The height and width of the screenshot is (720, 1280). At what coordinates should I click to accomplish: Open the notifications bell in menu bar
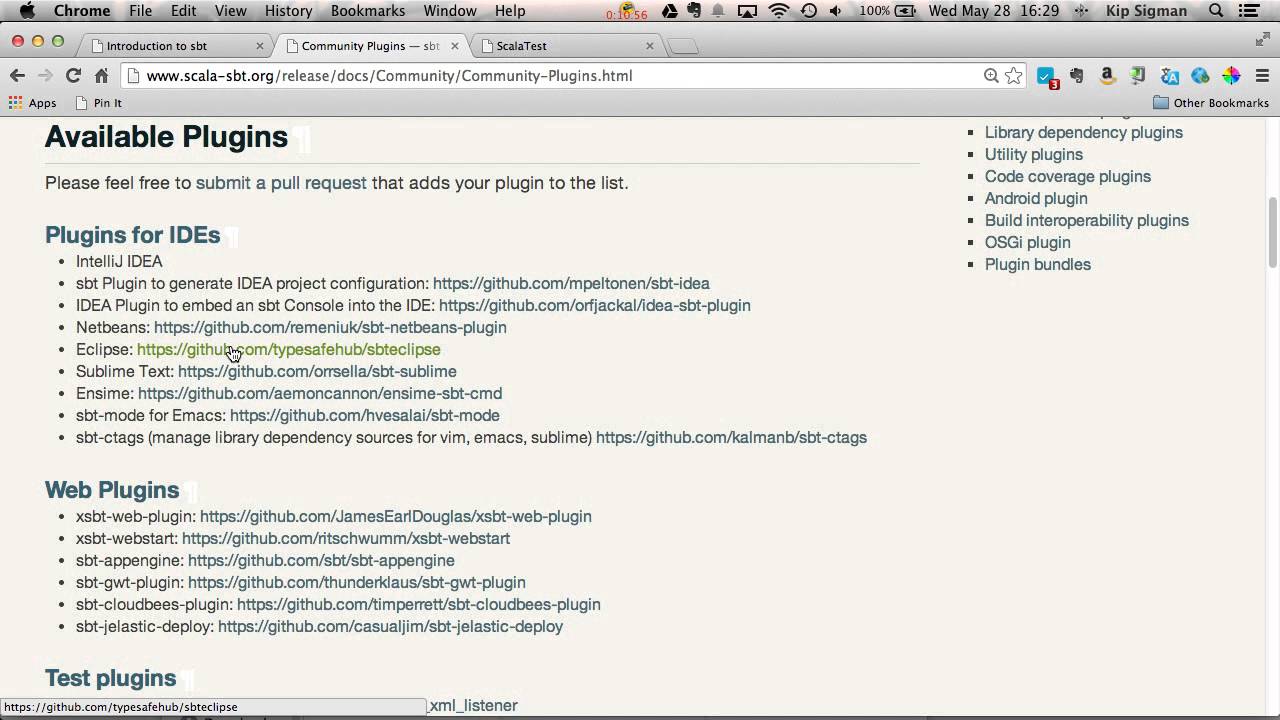point(719,11)
